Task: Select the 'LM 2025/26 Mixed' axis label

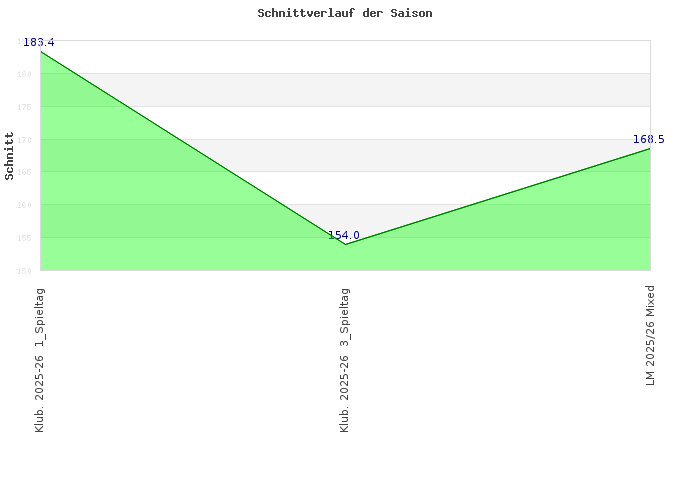Action: coord(650,335)
